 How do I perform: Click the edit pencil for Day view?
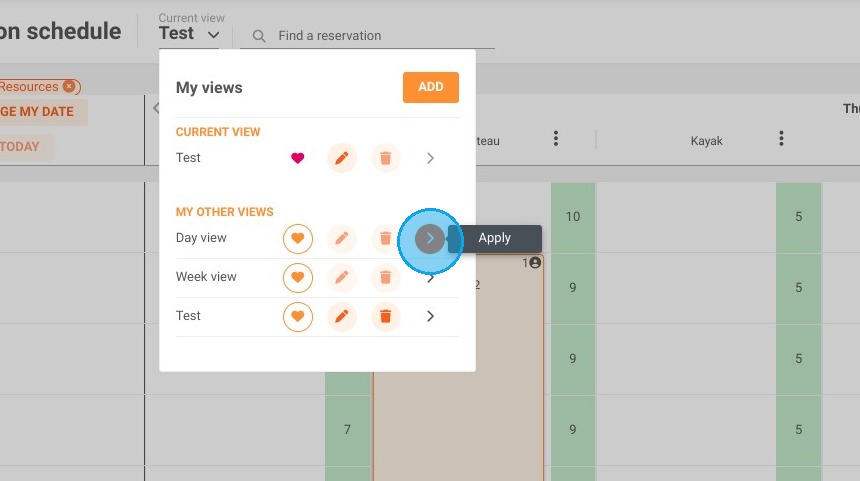(342, 239)
